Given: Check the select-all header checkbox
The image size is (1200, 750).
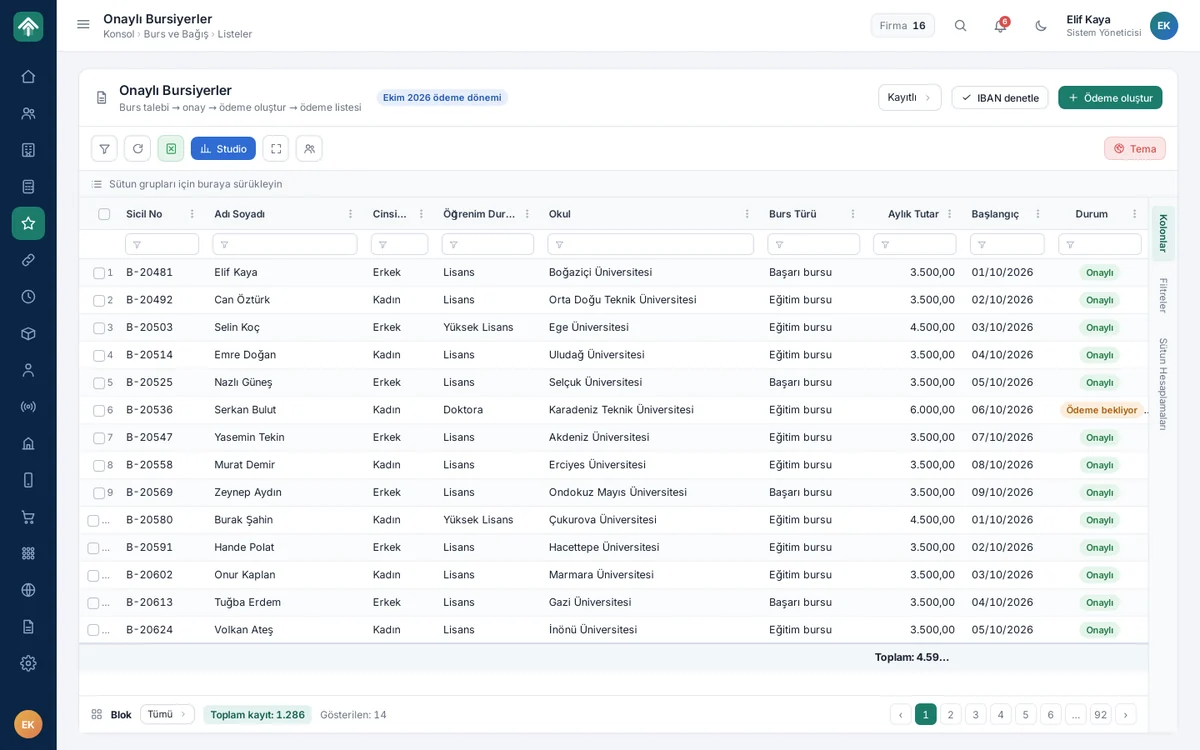Looking at the screenshot, I should pos(104,214).
